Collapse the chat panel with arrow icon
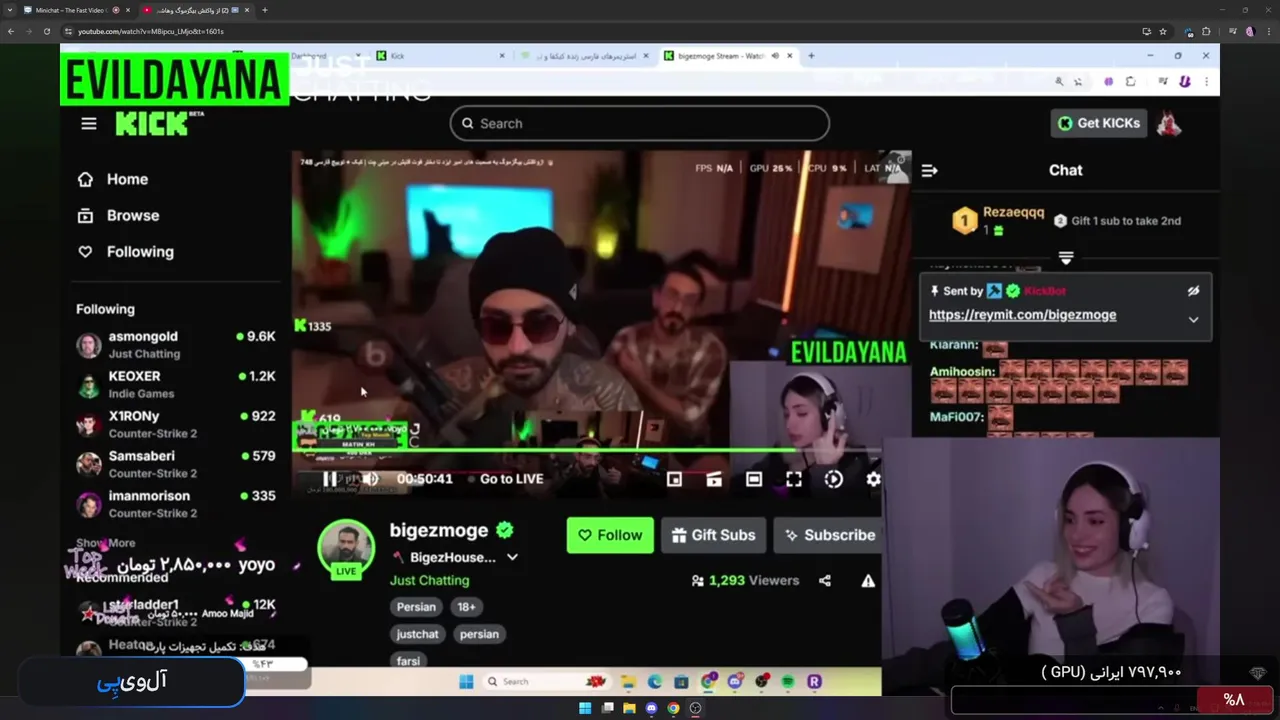Screen dimensions: 1280x720 click(929, 170)
